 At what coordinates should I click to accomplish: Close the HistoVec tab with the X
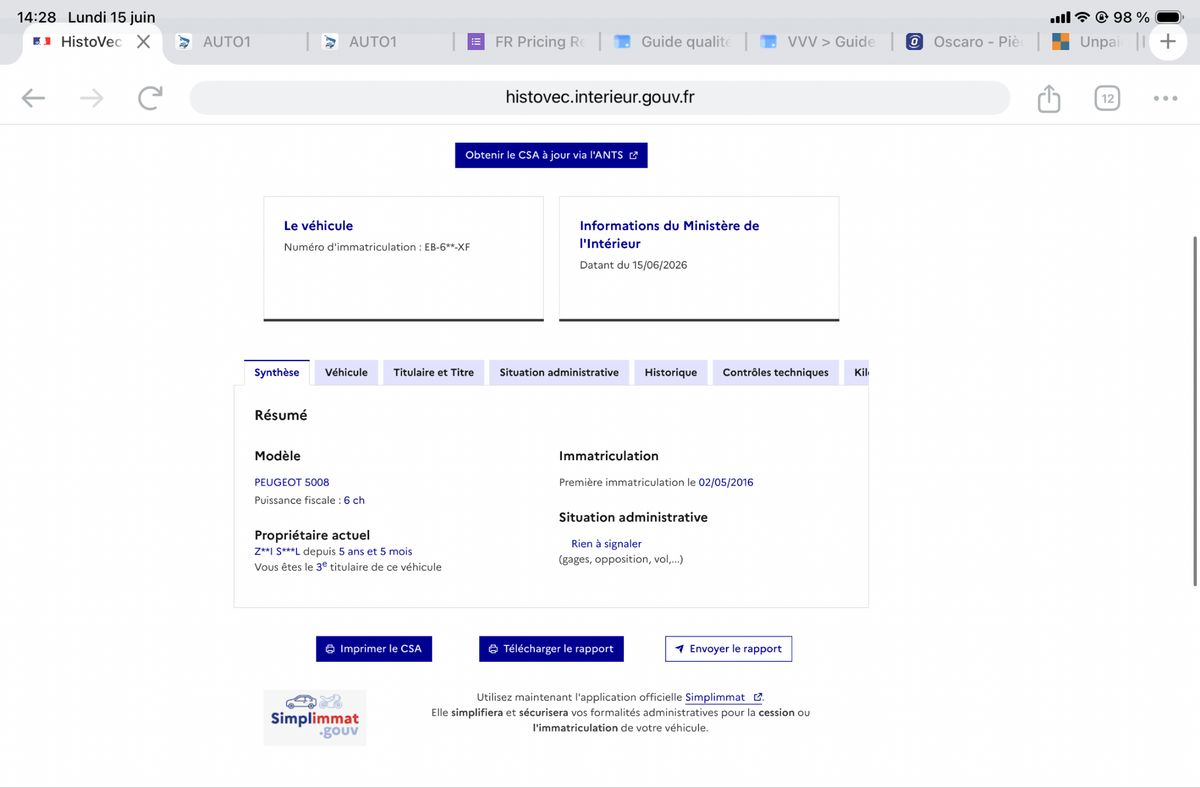143,42
